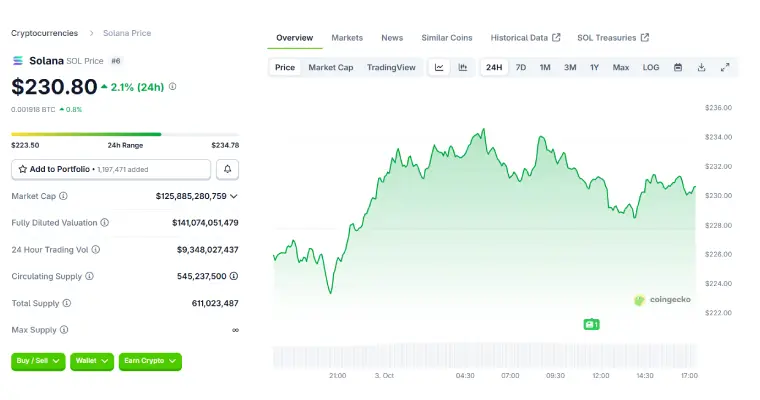Toggle LOG scale on chart
This screenshot has height=400, width=760.
tap(651, 67)
